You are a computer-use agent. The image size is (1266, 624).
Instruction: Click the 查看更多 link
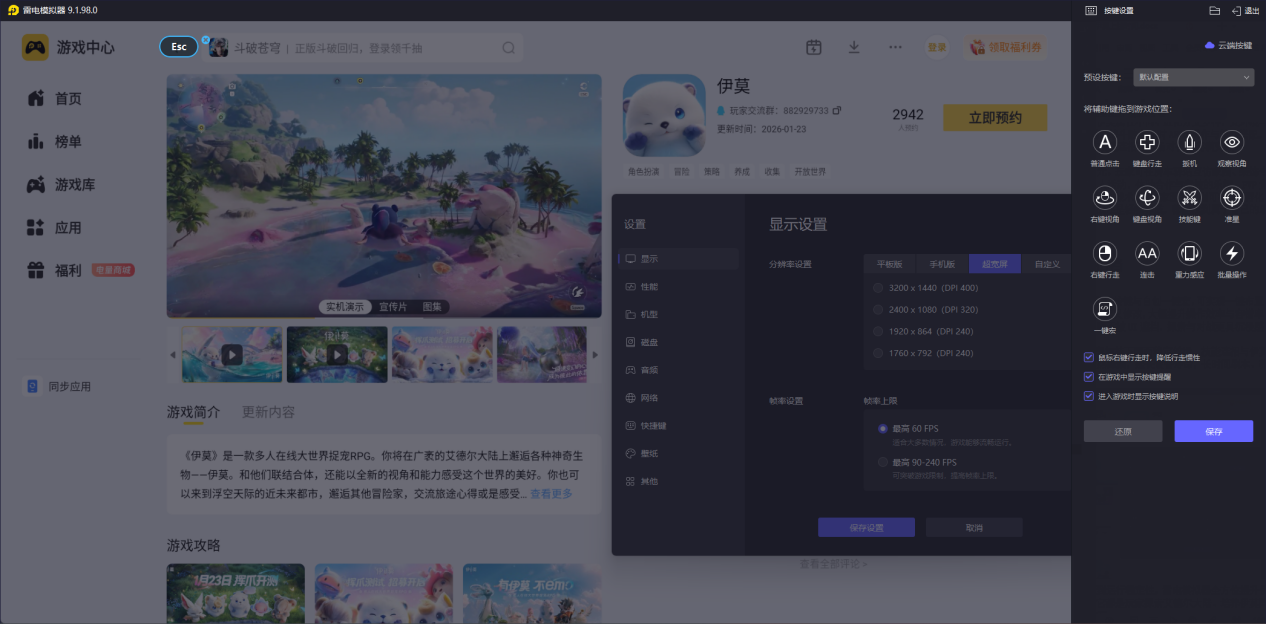(551, 494)
